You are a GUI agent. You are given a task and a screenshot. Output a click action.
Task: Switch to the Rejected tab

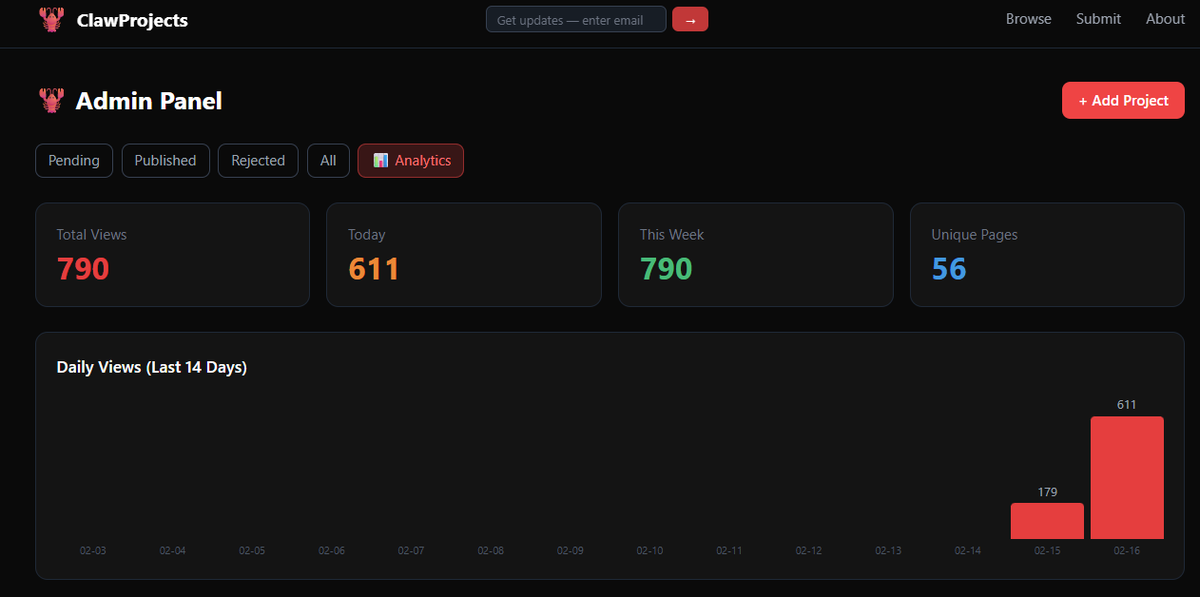(x=258, y=160)
